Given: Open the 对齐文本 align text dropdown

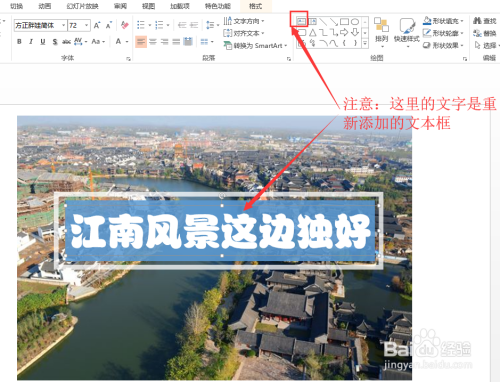Looking at the screenshot, I should coord(244,33).
